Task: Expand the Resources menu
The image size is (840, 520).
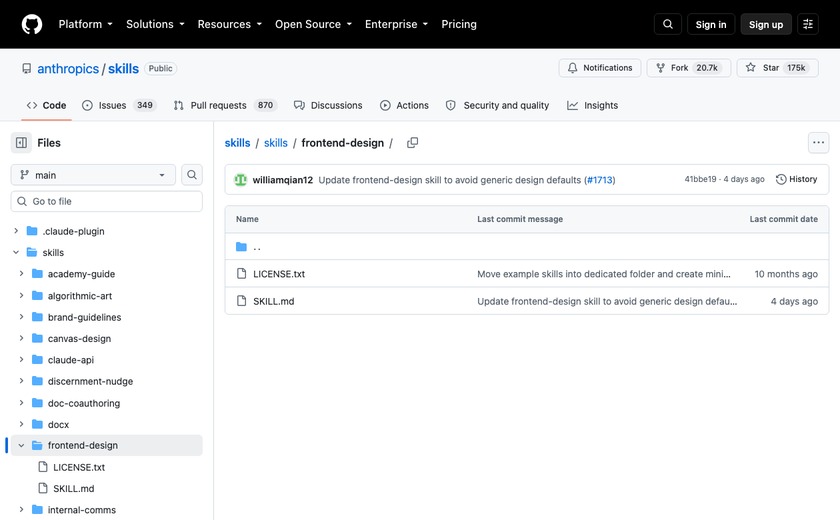Action: [230, 24]
